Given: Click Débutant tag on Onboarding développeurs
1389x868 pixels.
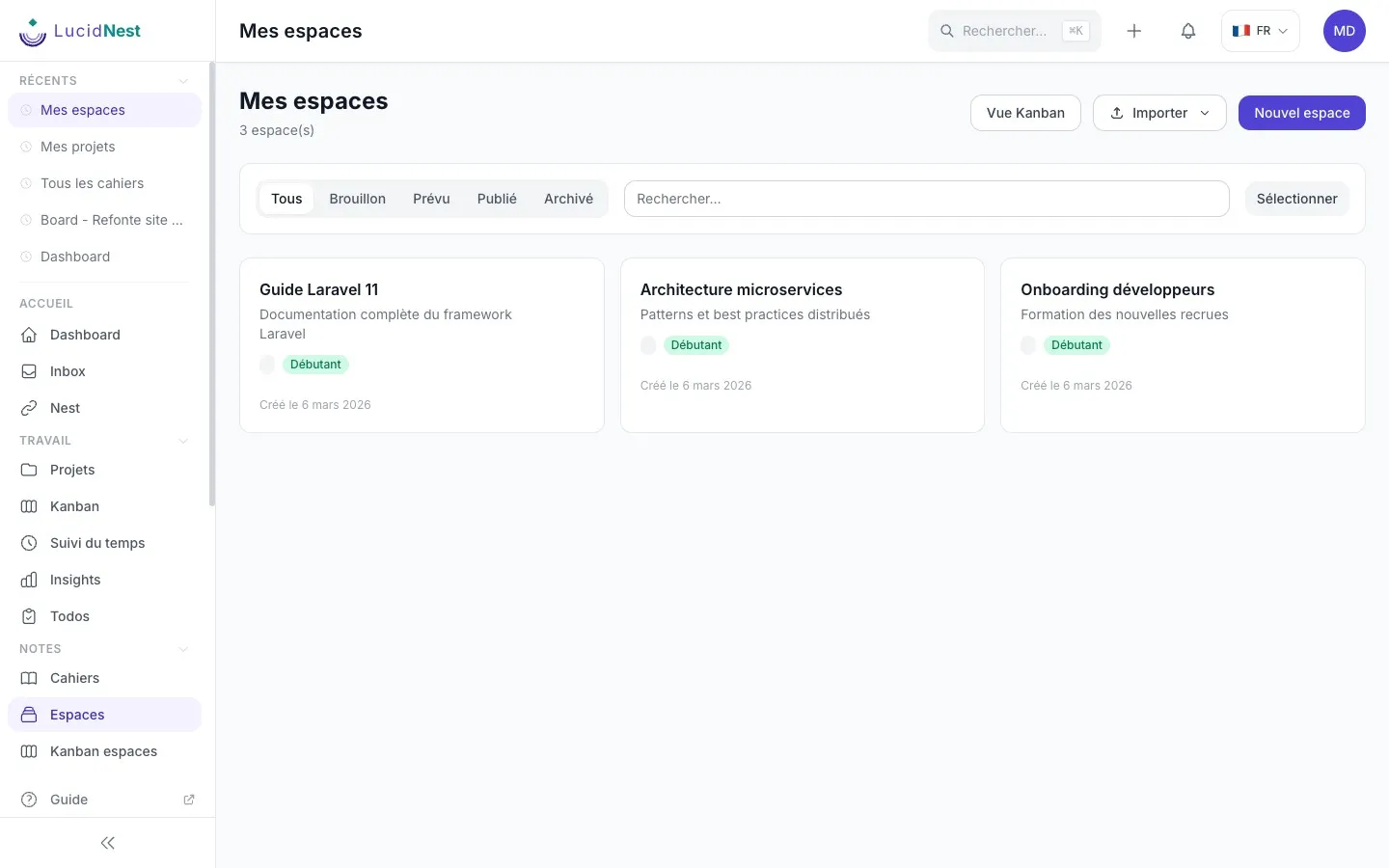Looking at the screenshot, I should (x=1076, y=345).
